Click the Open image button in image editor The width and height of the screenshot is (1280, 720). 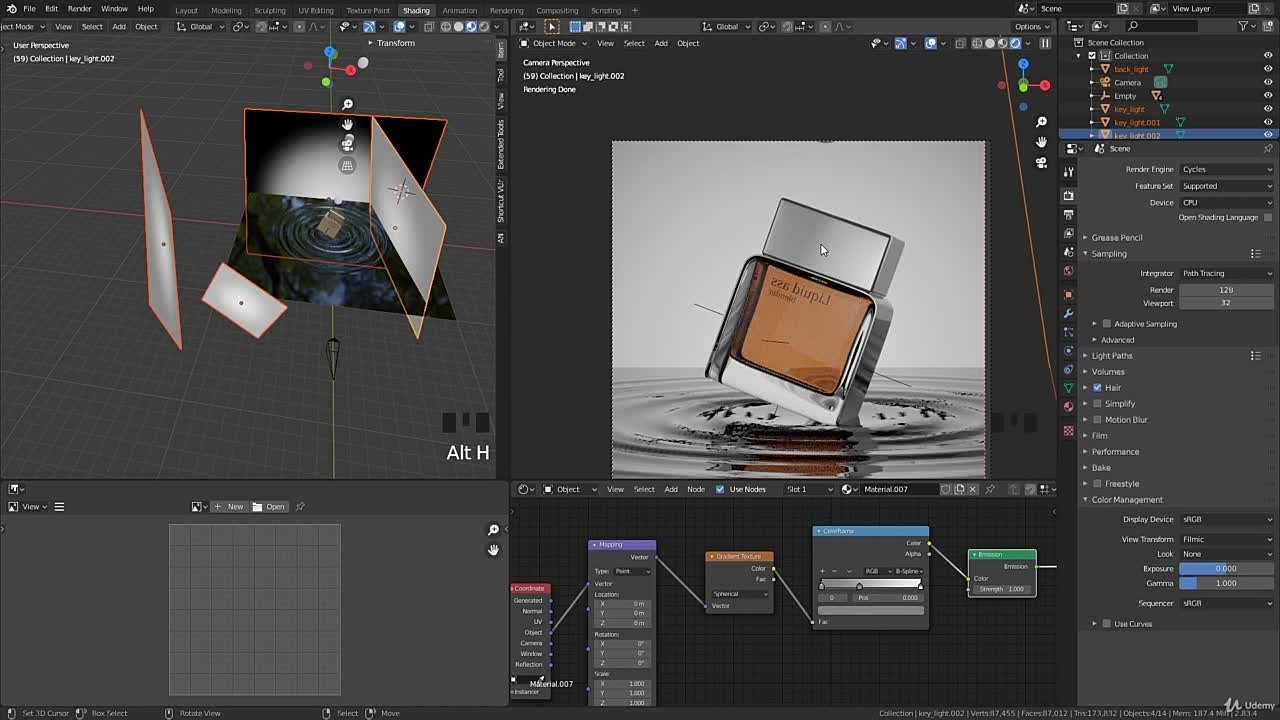(x=269, y=506)
